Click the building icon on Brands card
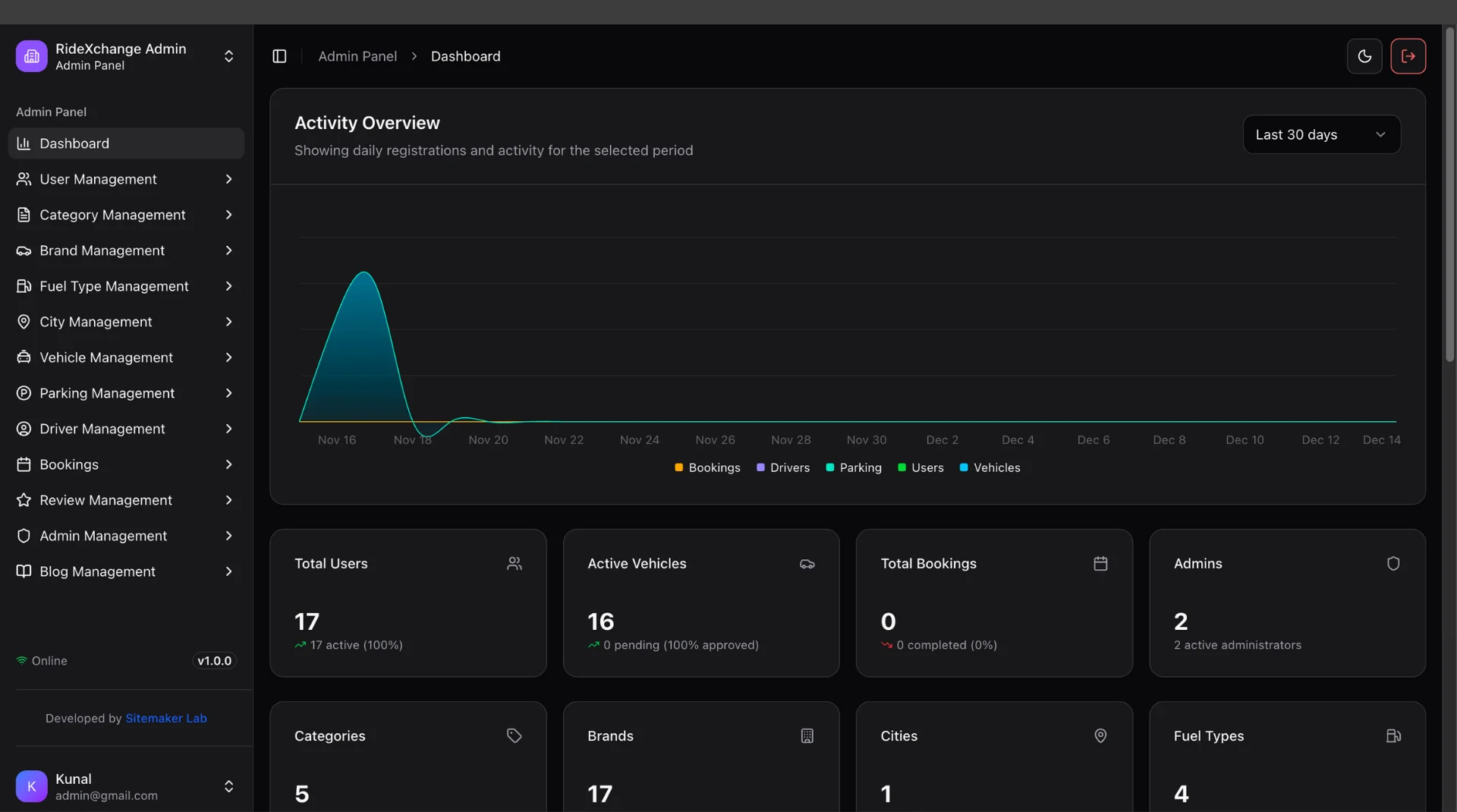 807,735
